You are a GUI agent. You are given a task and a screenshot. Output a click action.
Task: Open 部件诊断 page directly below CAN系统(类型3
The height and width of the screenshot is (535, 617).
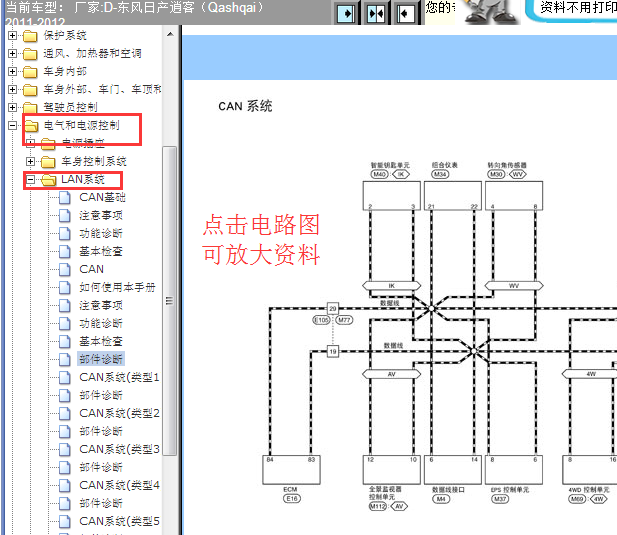pos(101,467)
